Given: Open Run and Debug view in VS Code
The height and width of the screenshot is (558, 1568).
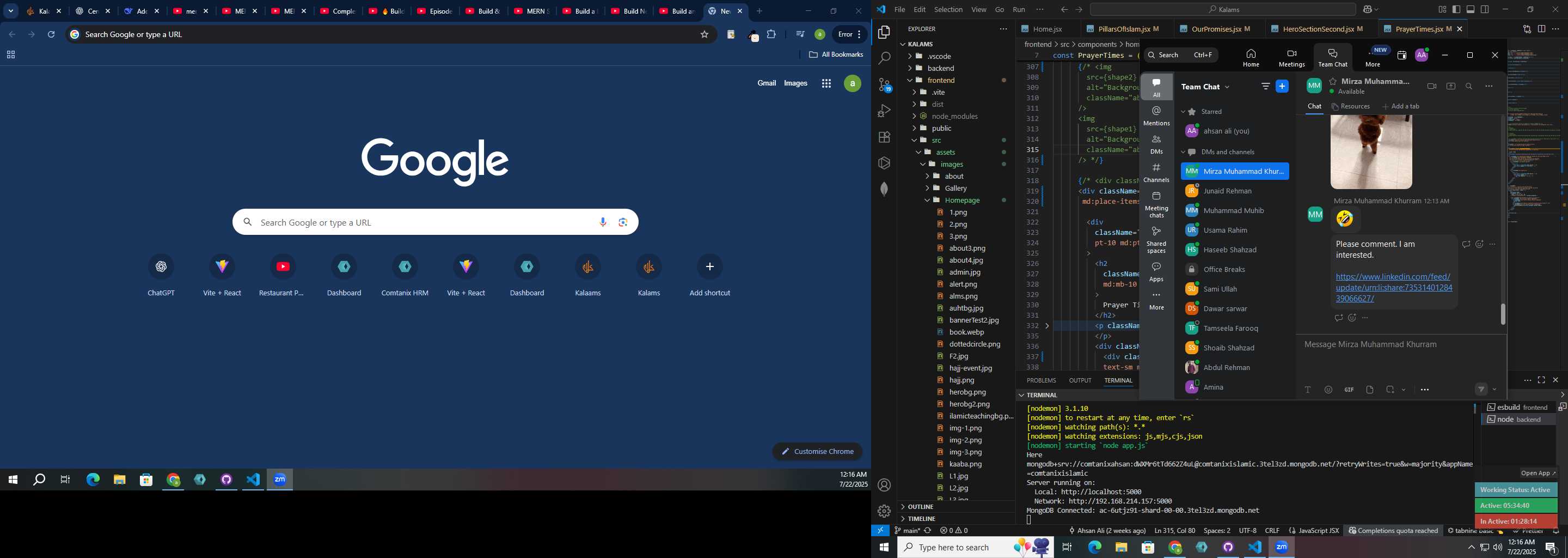Looking at the screenshot, I should pyautogui.click(x=884, y=112).
